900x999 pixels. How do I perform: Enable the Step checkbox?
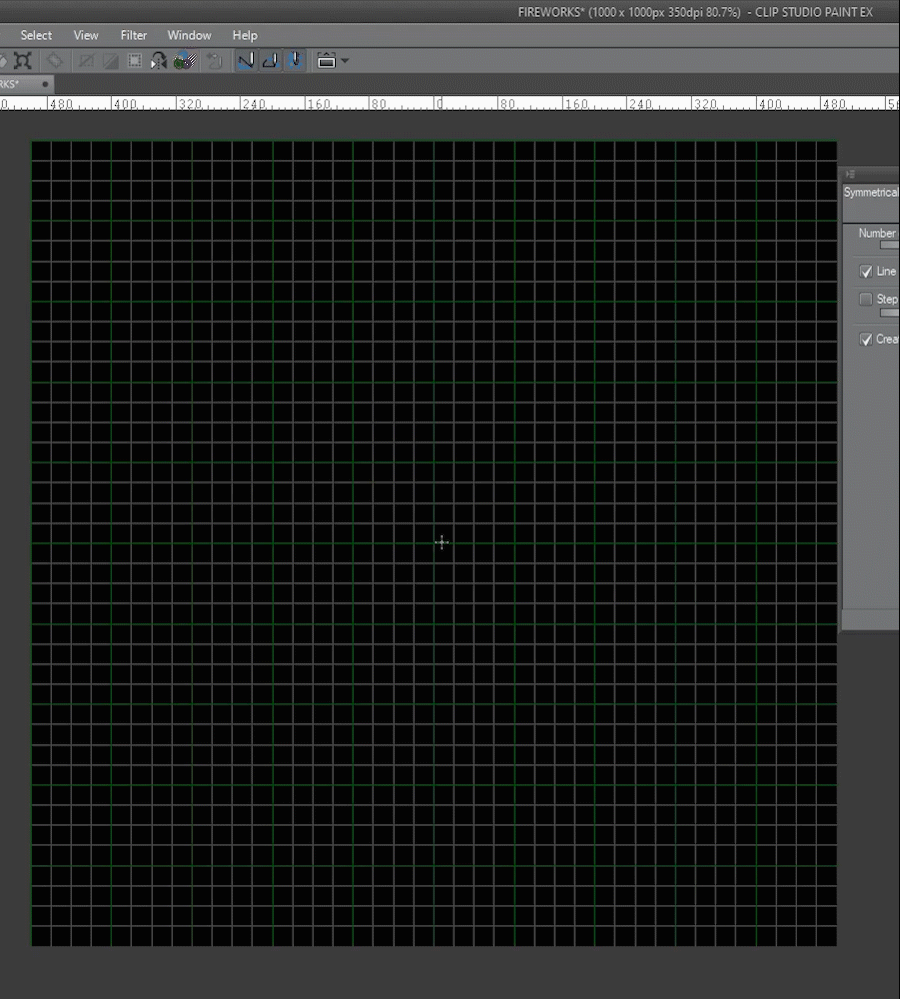pos(866,299)
